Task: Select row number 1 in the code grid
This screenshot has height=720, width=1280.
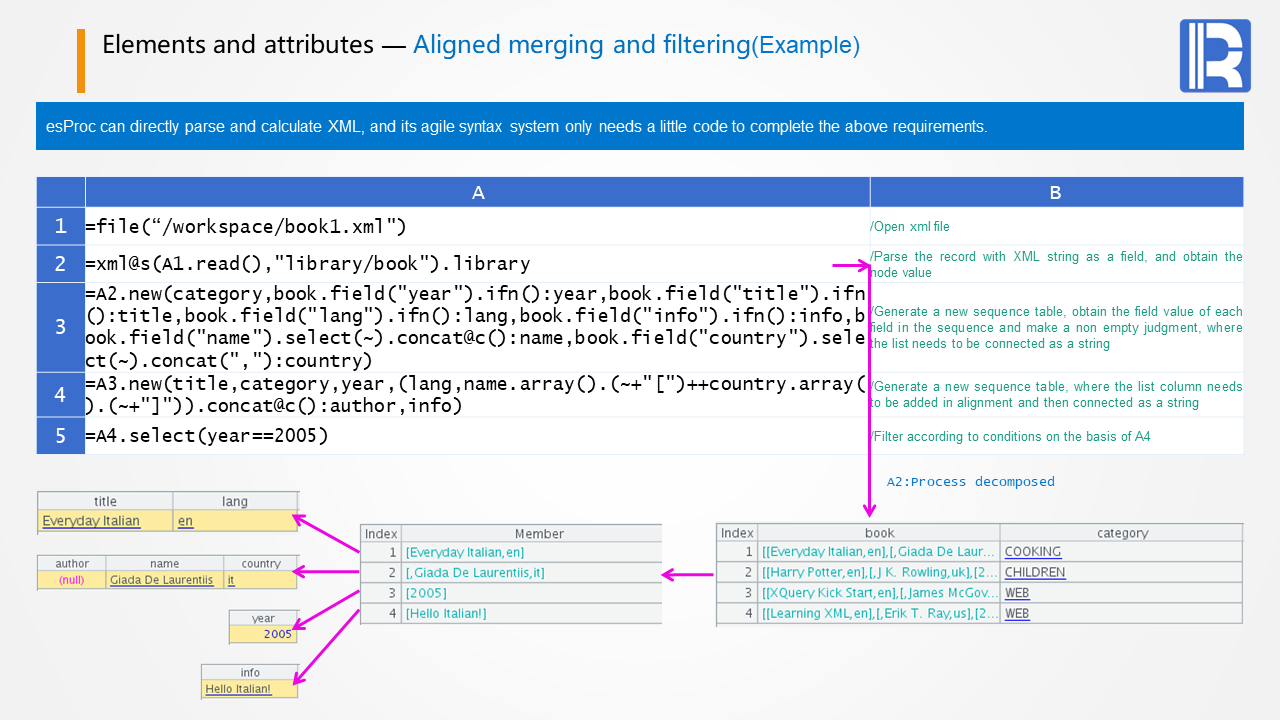Action: point(61,226)
